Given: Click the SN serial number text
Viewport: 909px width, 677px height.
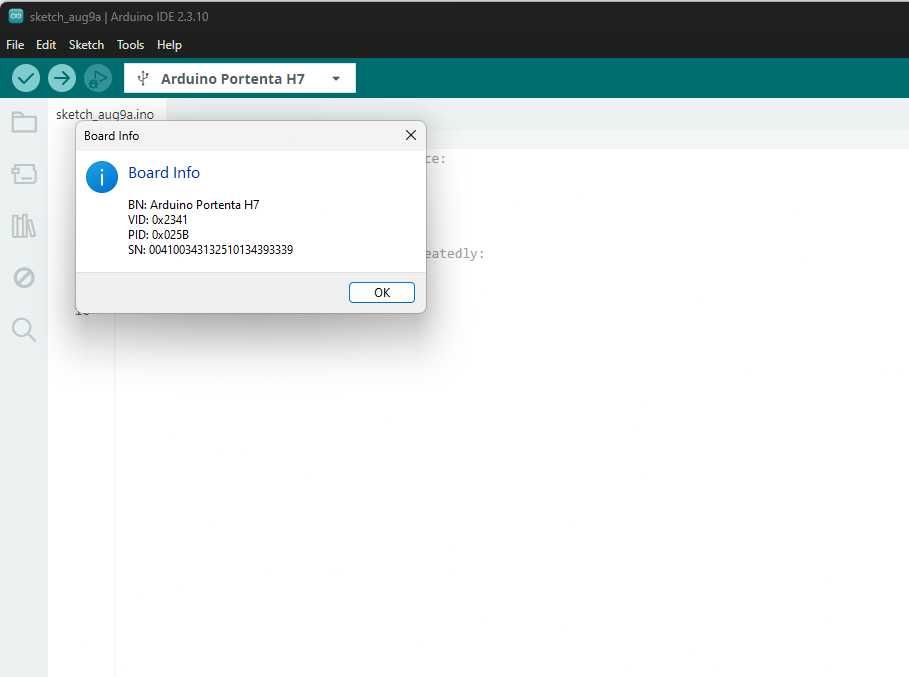Looking at the screenshot, I should point(210,250).
